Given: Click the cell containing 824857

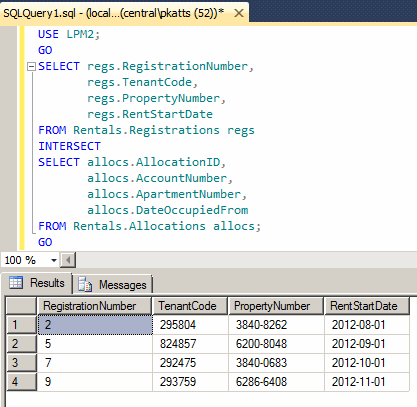Looking at the screenshot, I should 190,344.
